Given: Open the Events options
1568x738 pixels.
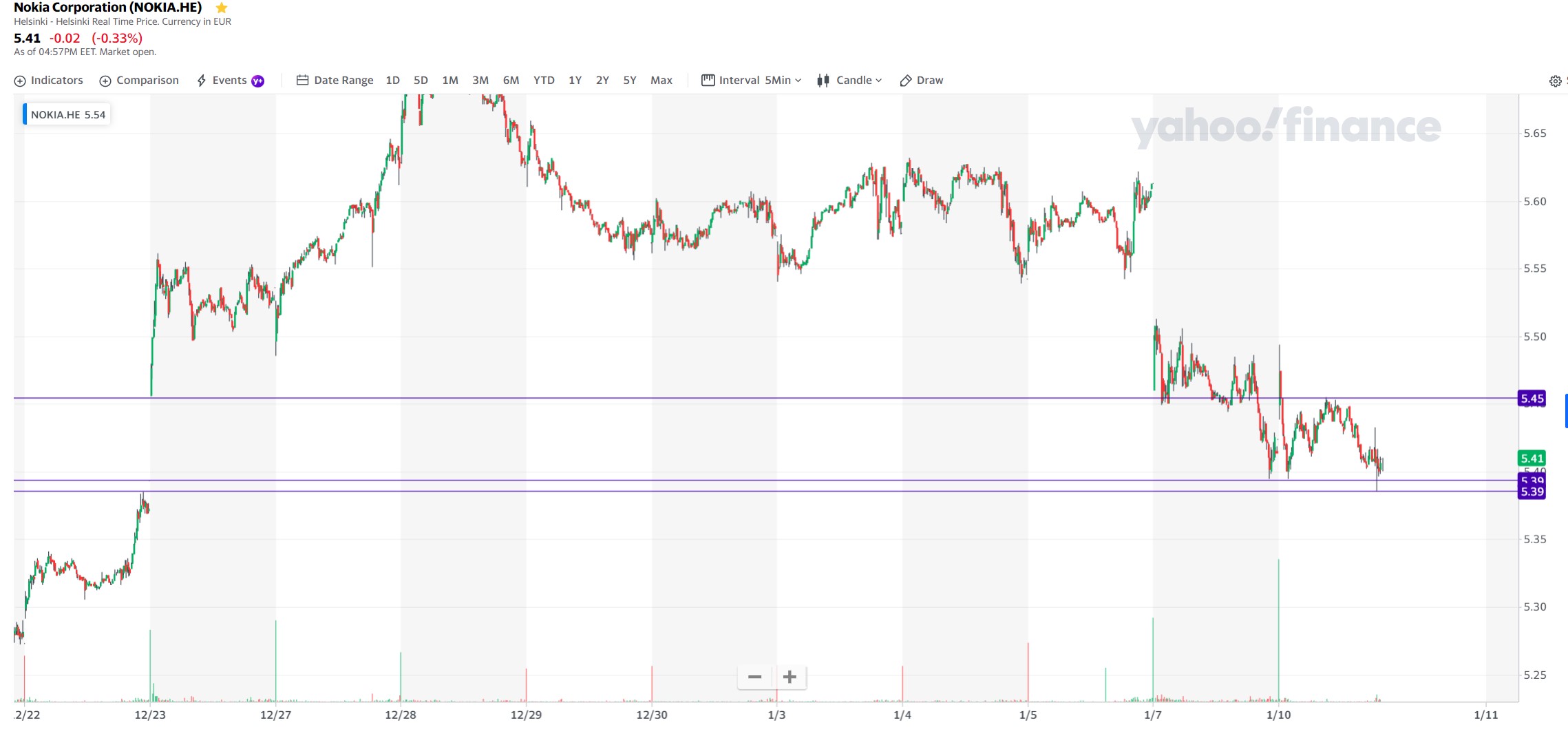Looking at the screenshot, I should click(230, 81).
